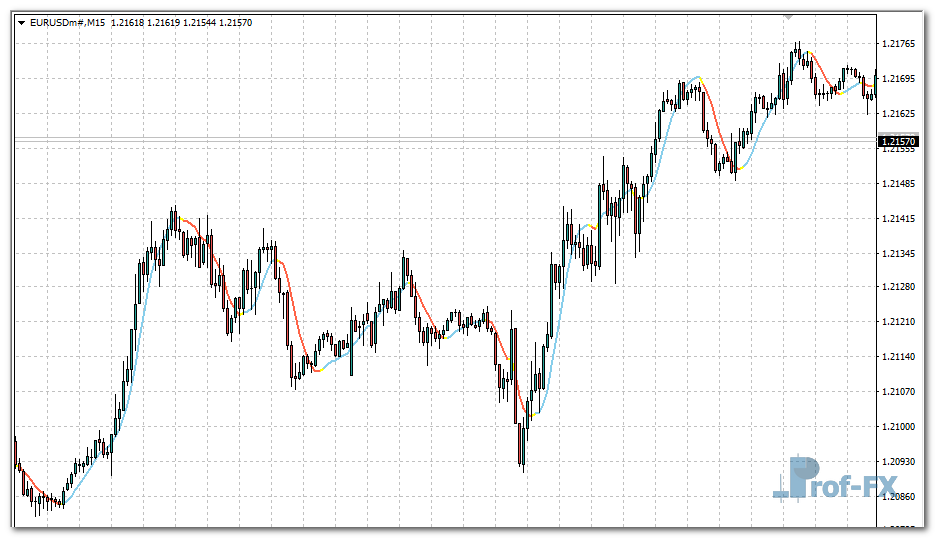Viewport: 935px width, 538px height.
Task: Click the 1.21765 price scale label
Action: point(901,44)
